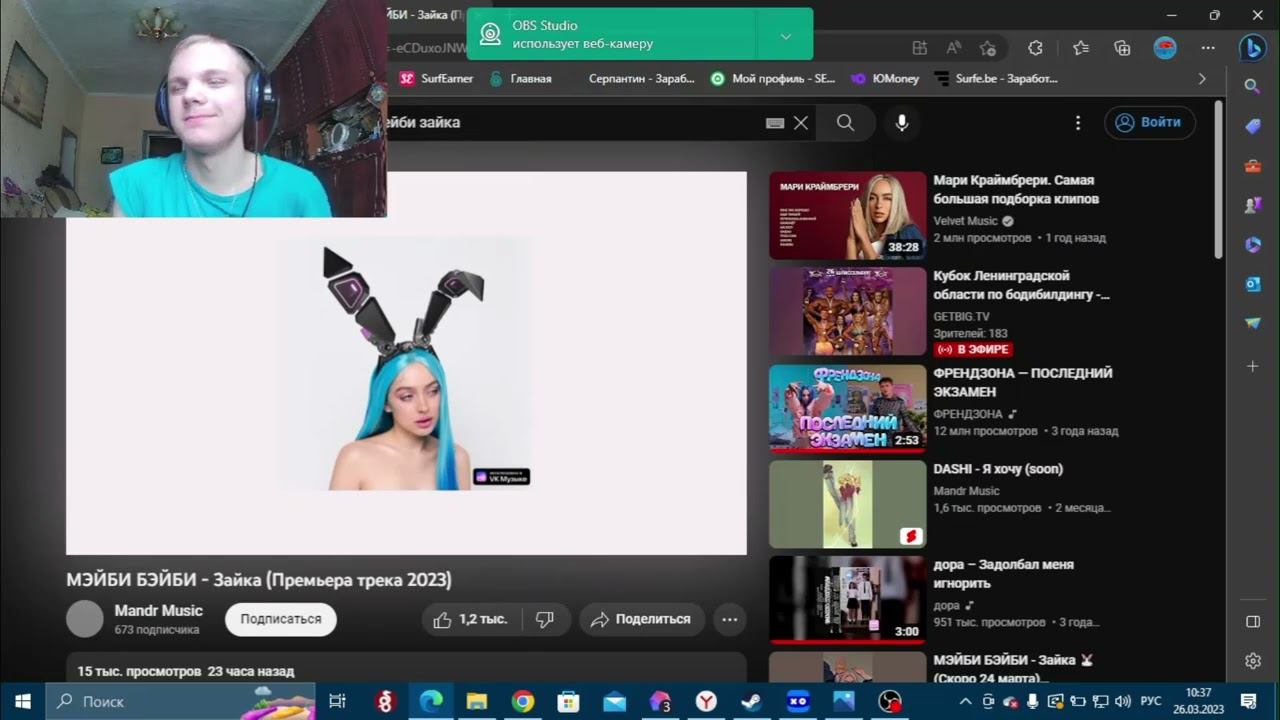The image size is (1280, 720).
Task: Open the Surfe.be bookmark
Action: (x=996, y=79)
